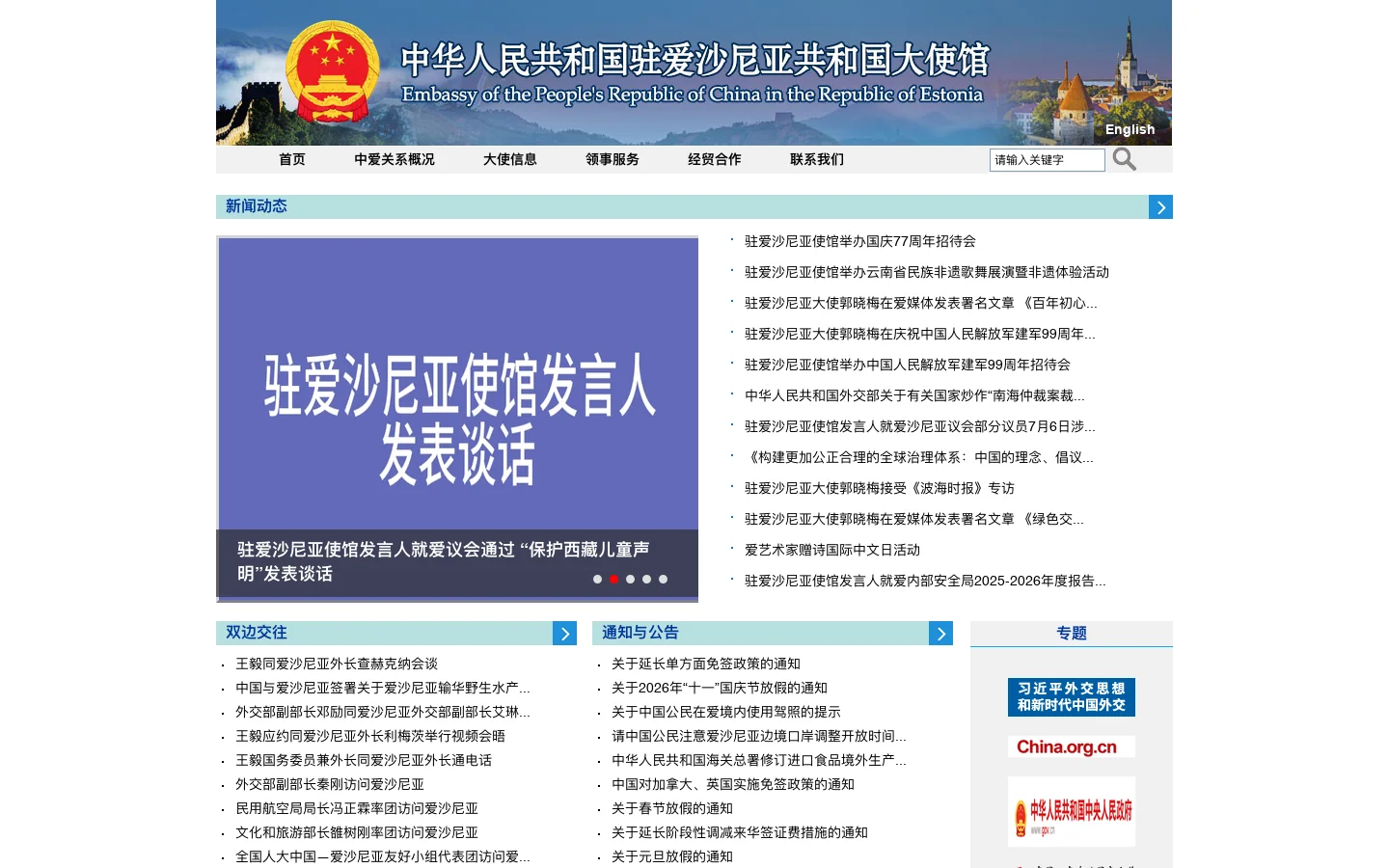The image size is (1389, 868).
Task: Open 外交部副部长秦刚访问爱沙尼亚
Action: pos(330,785)
